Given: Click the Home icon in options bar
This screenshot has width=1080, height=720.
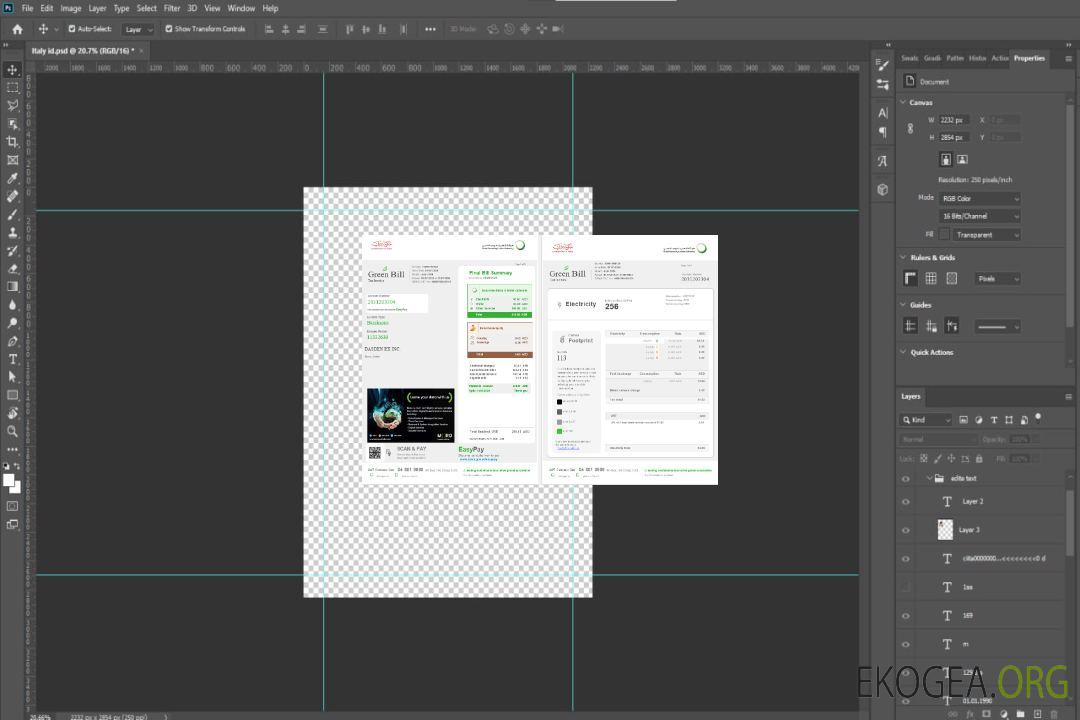Looking at the screenshot, I should click(x=17, y=29).
